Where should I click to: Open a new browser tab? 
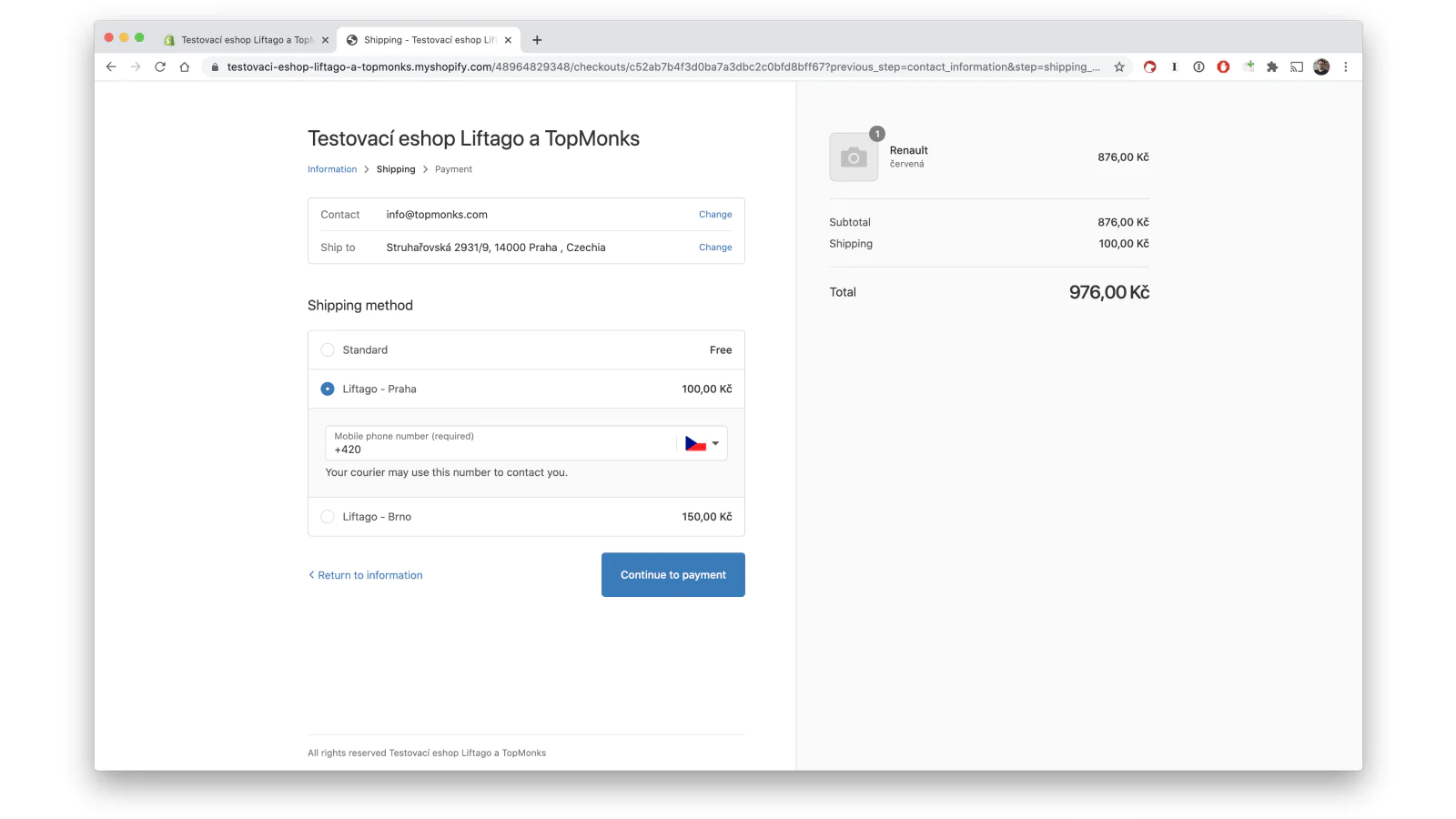(537, 40)
